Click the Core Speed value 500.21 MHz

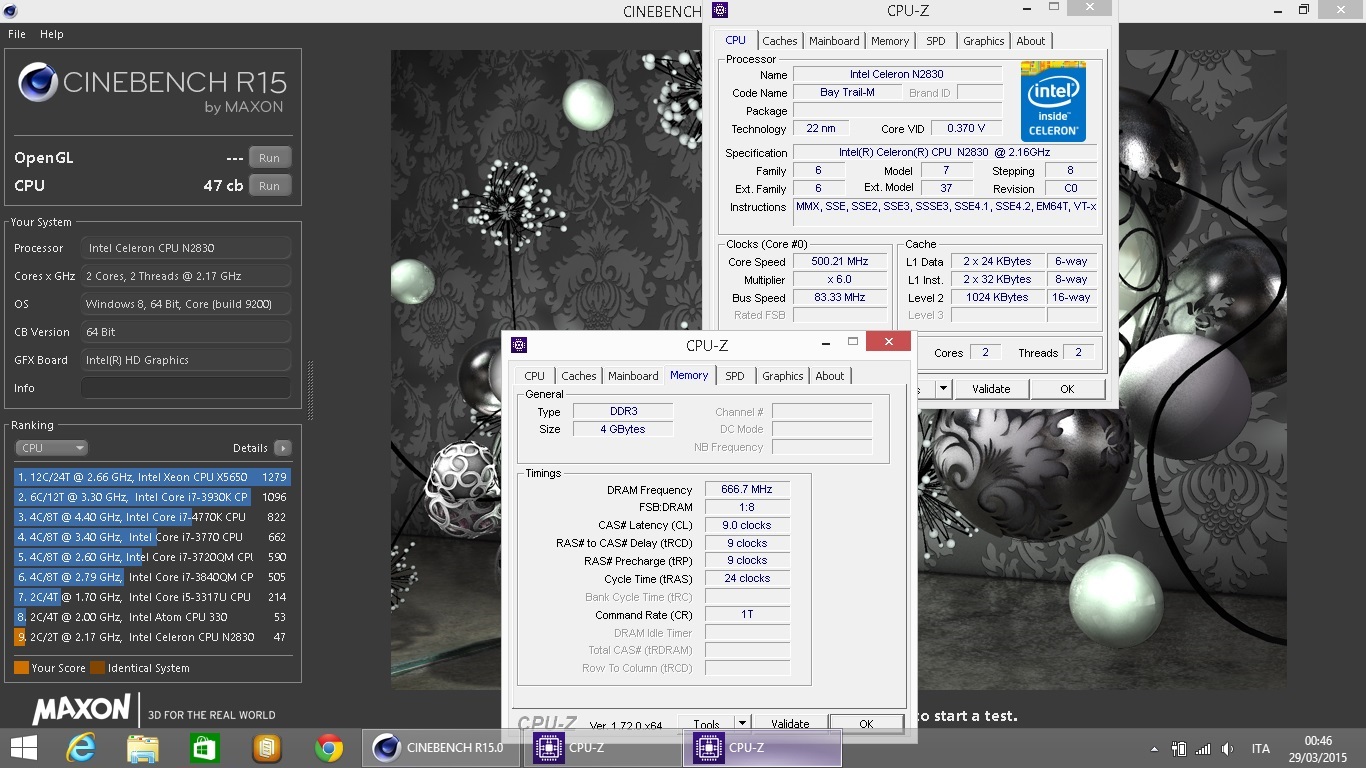coord(840,262)
